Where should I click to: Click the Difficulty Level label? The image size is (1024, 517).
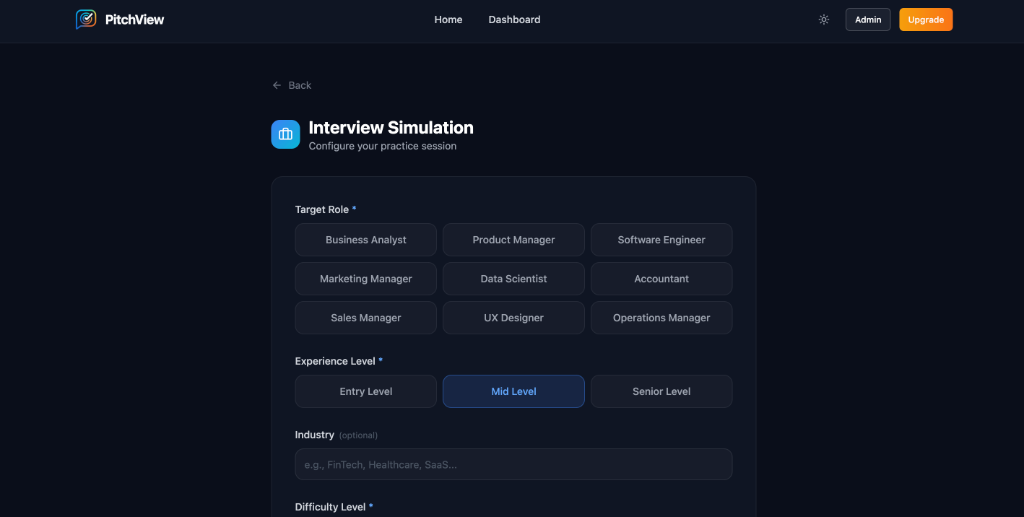coord(330,507)
